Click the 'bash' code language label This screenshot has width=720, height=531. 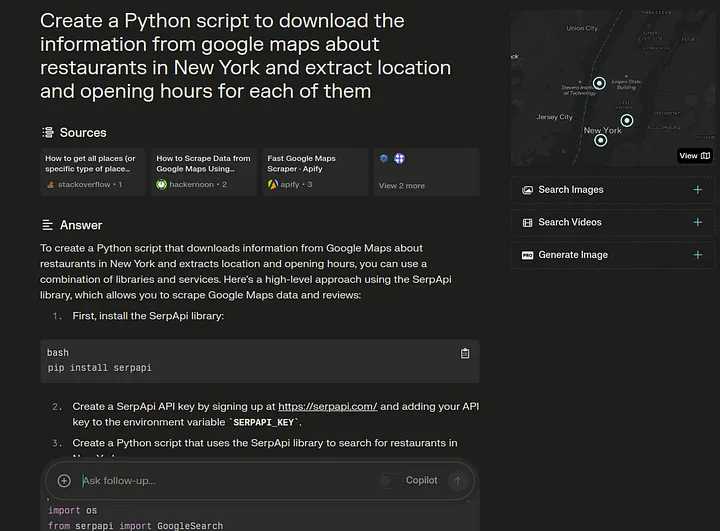(57, 353)
